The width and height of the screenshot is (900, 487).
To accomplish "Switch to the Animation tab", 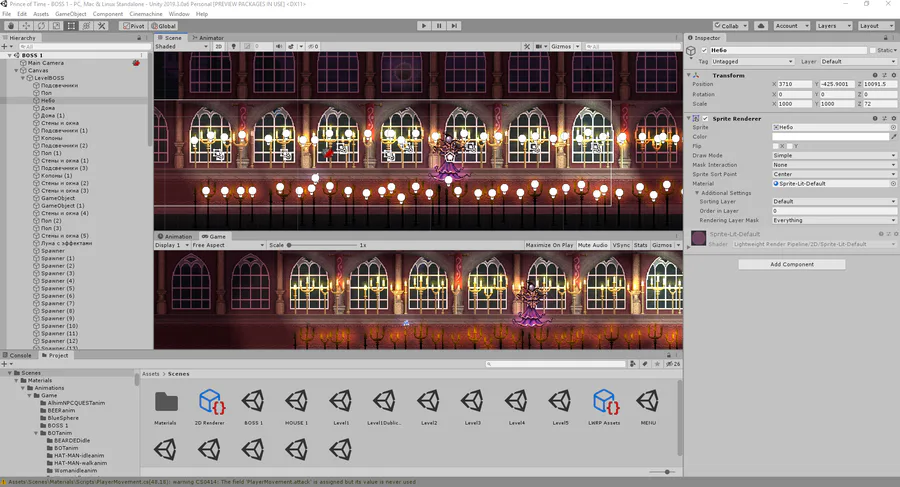I will [x=175, y=237].
